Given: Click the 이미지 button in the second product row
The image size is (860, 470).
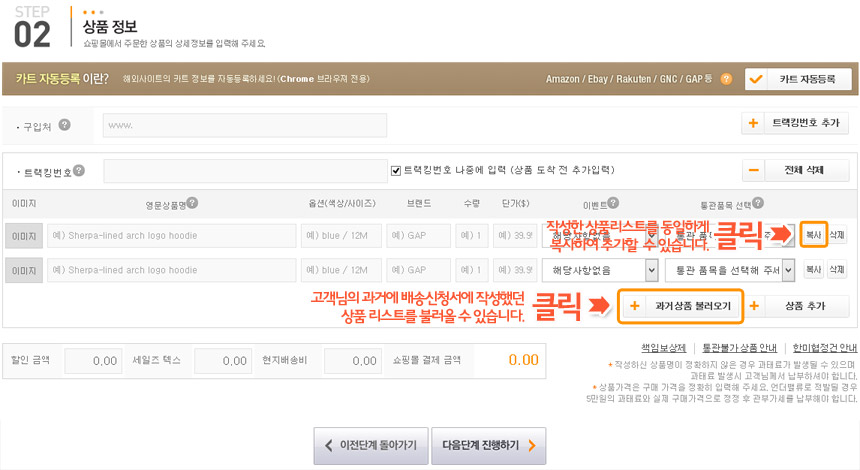Looking at the screenshot, I should (x=22, y=270).
